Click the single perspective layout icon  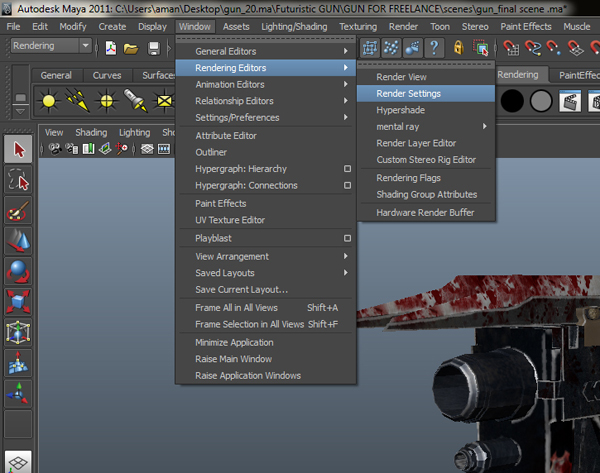pyautogui.click(x=18, y=462)
